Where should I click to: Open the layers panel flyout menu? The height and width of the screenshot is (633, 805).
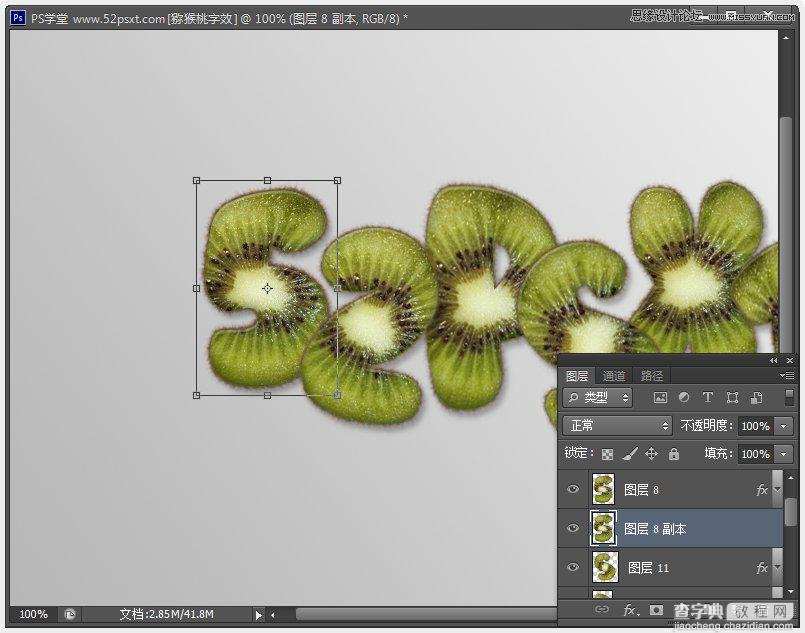787,376
